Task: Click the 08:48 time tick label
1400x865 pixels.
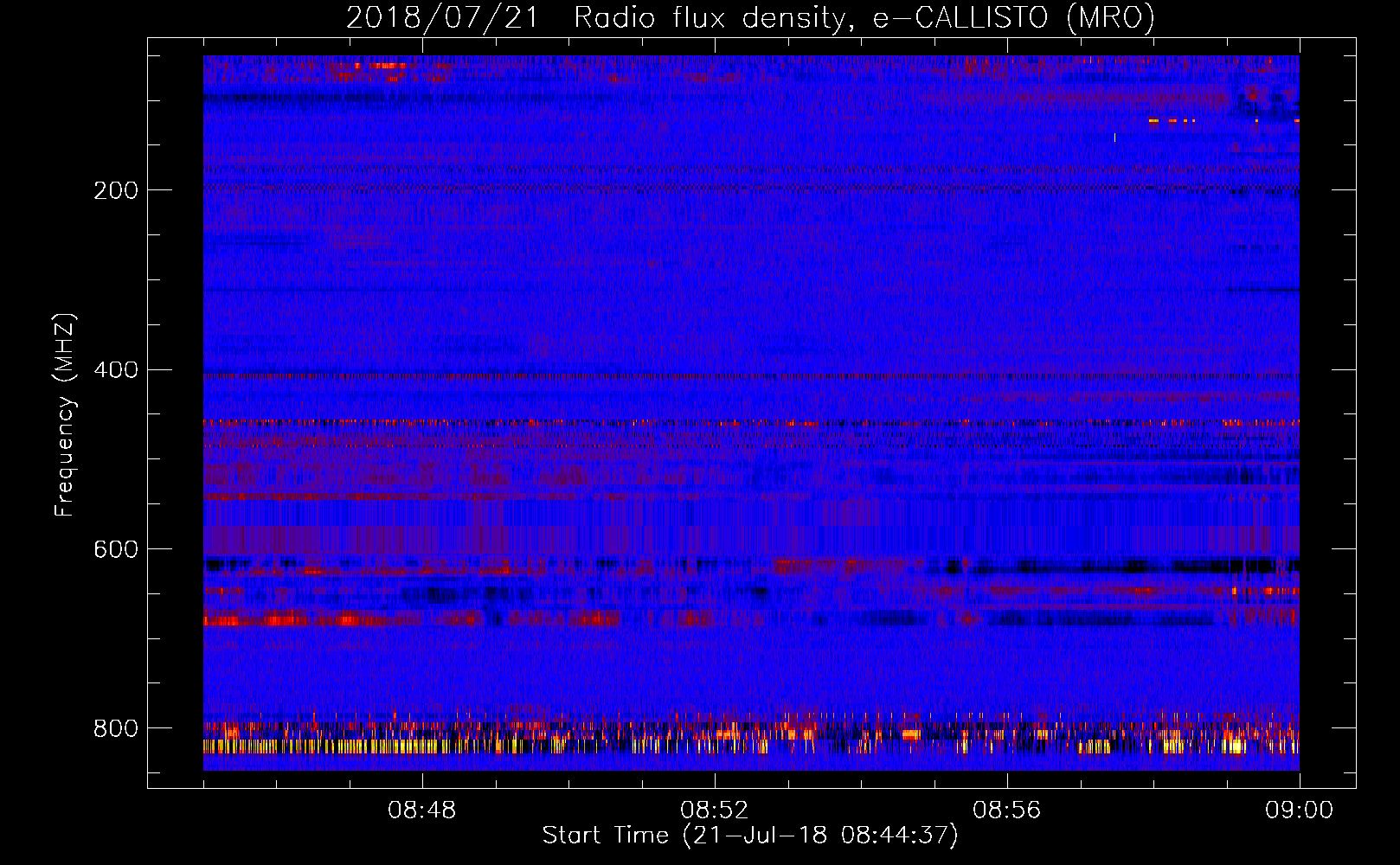Action: [422, 811]
